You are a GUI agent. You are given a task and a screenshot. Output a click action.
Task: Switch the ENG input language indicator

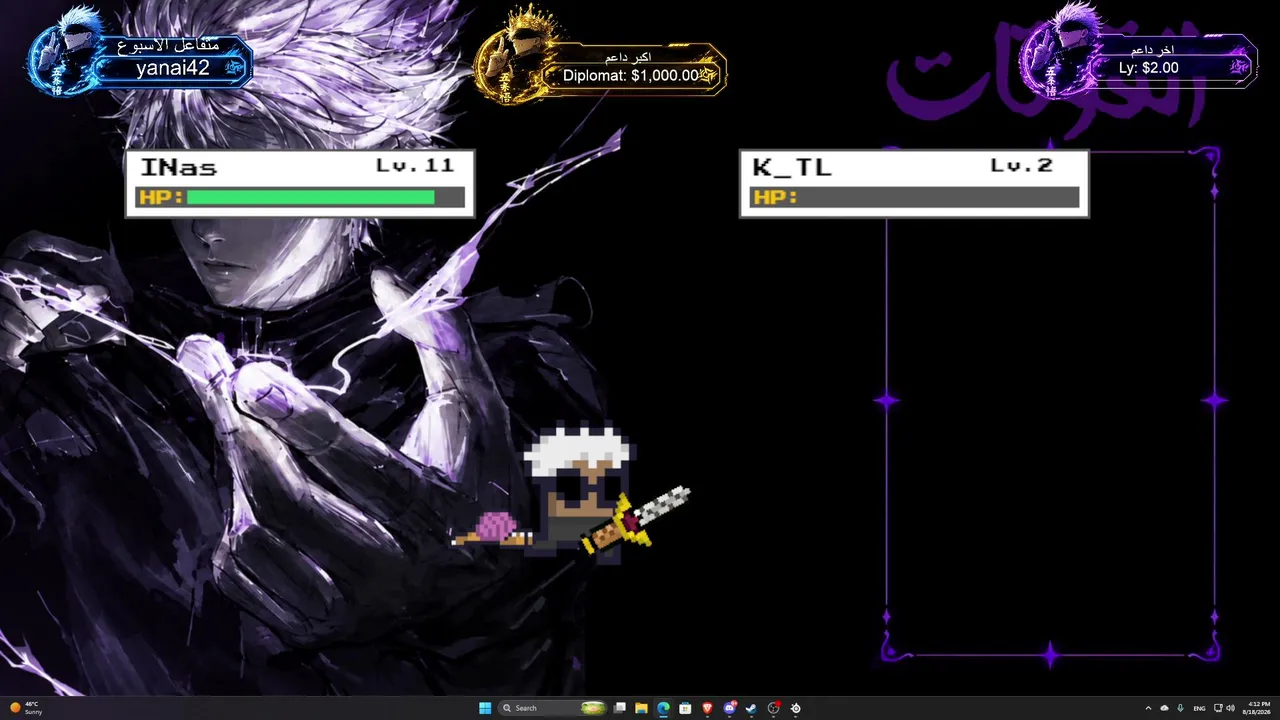[1199, 708]
